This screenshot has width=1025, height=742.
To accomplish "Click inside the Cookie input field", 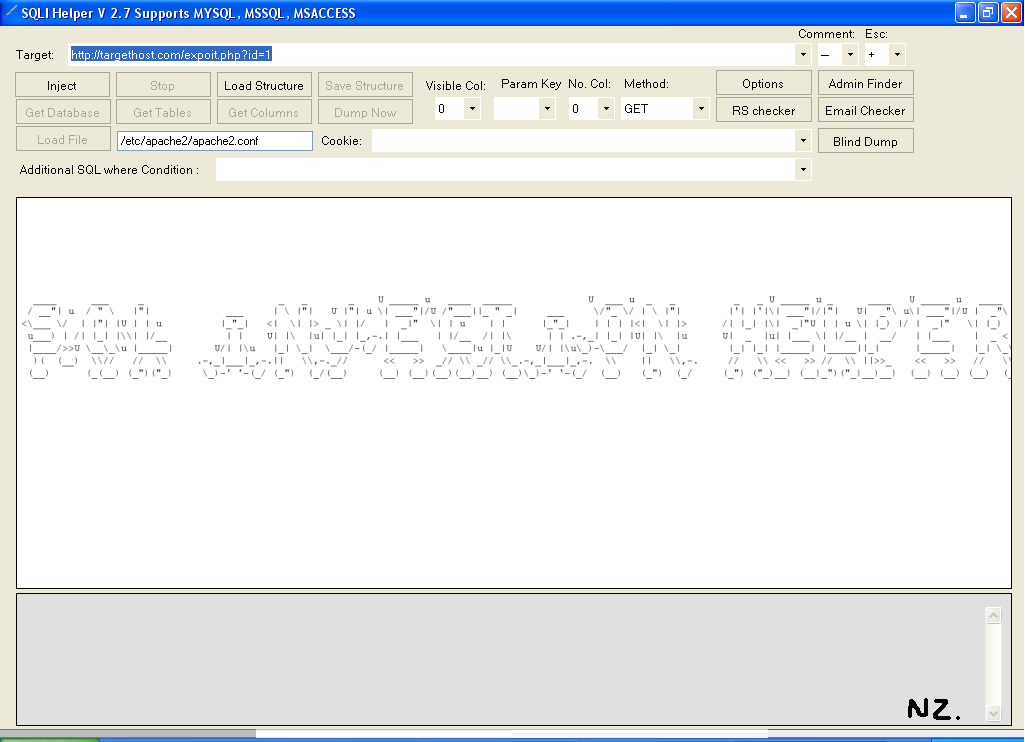I will 583,141.
